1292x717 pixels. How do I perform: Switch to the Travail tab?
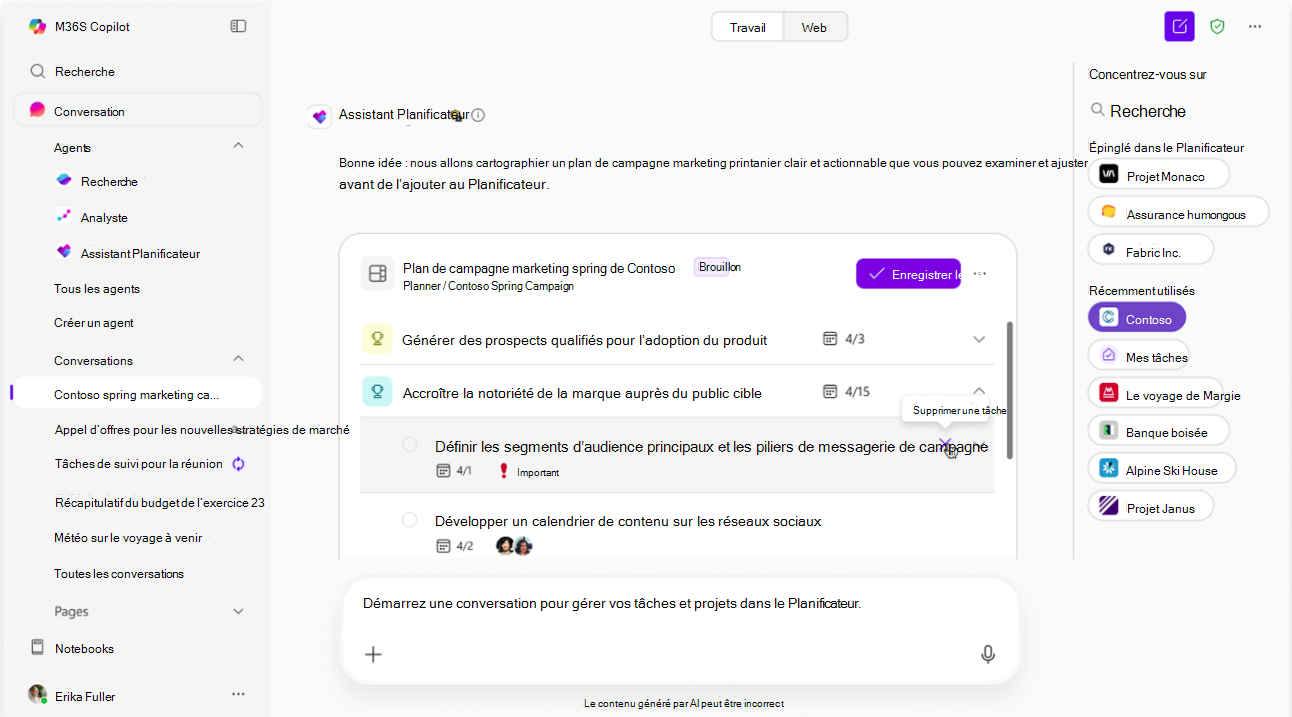[x=748, y=27]
